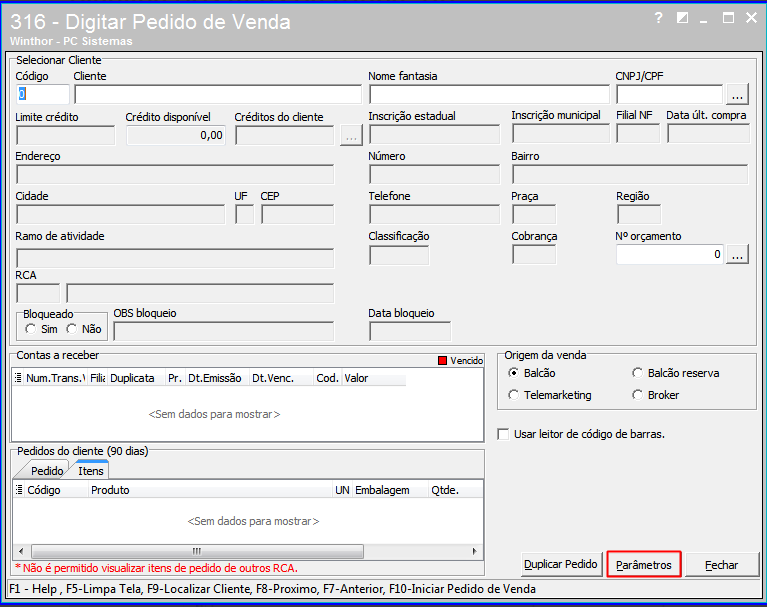This screenshot has width=767, height=607.
Task: Select Telemarketing radio option
Action: click(x=513, y=395)
